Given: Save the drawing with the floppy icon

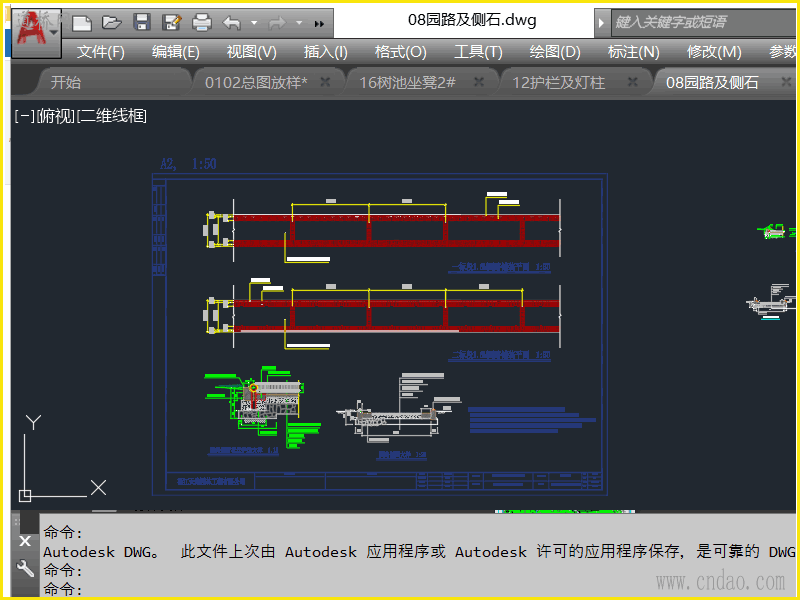Looking at the screenshot, I should pos(141,23).
